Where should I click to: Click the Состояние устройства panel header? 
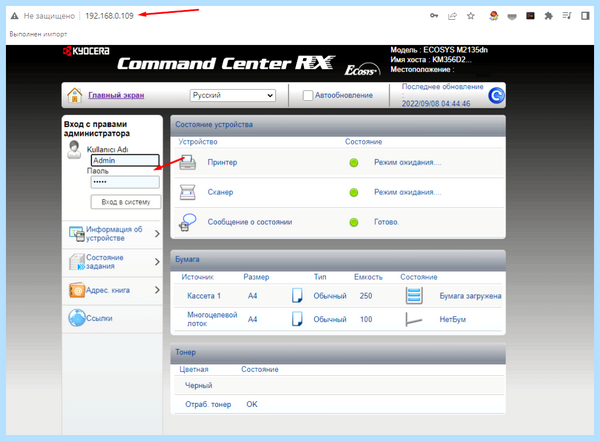(x=338, y=125)
